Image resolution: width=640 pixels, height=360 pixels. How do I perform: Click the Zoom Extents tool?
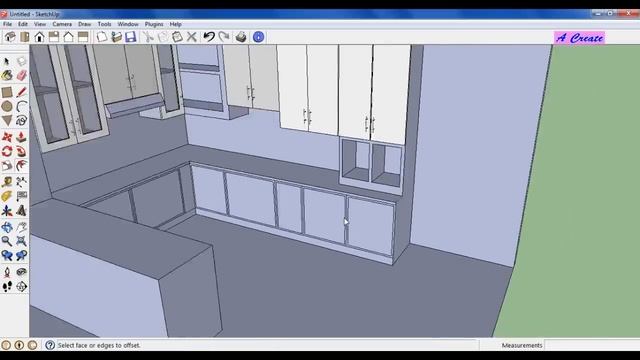(x=21, y=241)
